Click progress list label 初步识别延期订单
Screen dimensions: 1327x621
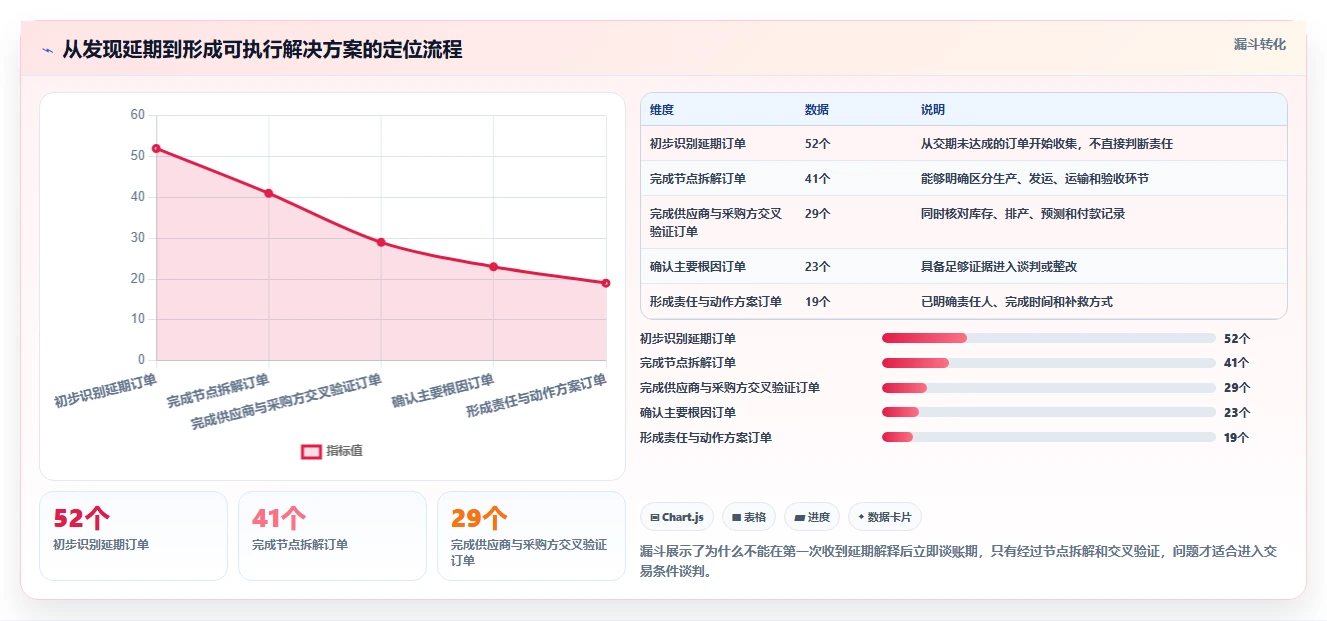(688, 339)
